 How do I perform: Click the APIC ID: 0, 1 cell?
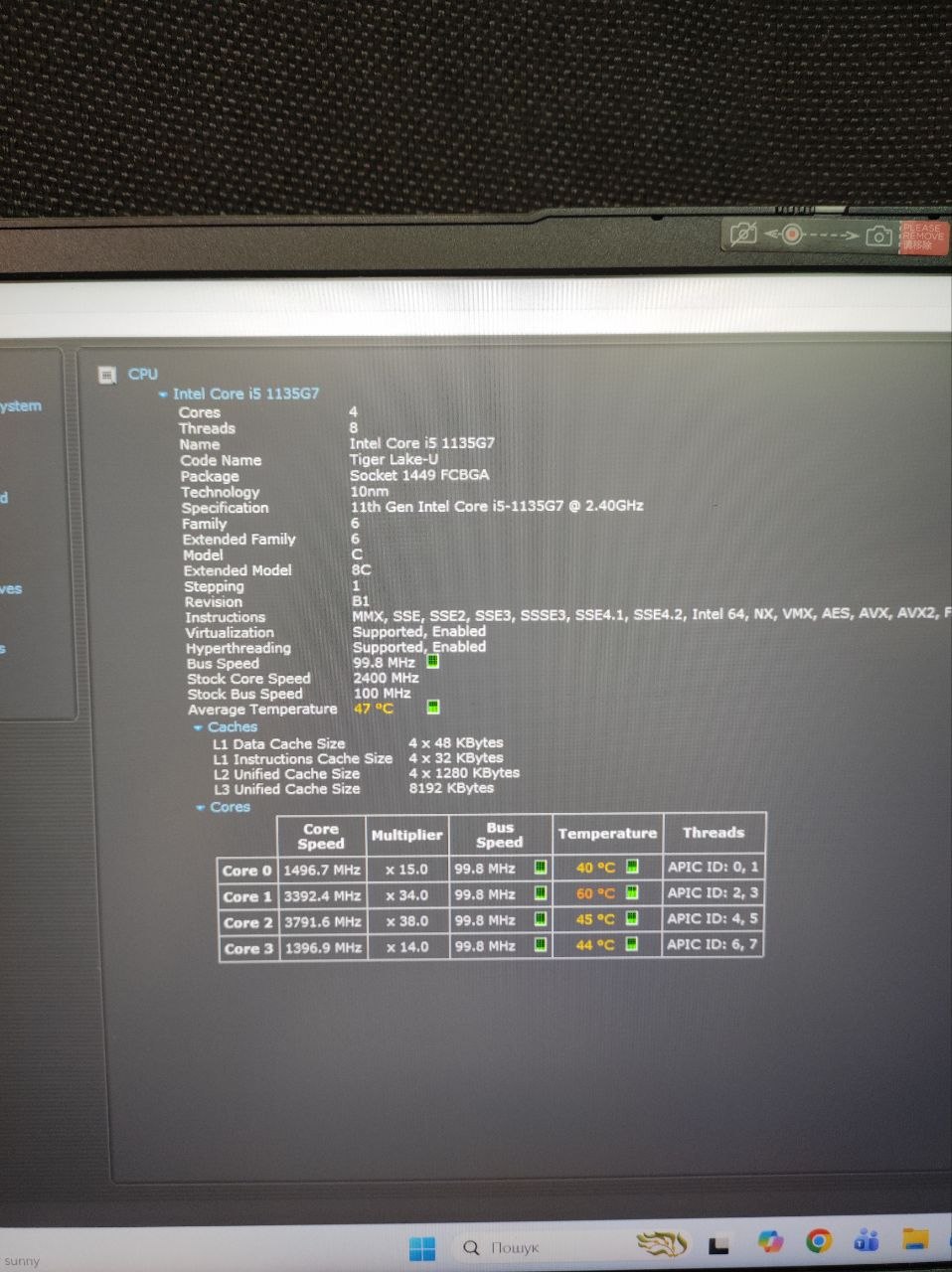pos(713,867)
